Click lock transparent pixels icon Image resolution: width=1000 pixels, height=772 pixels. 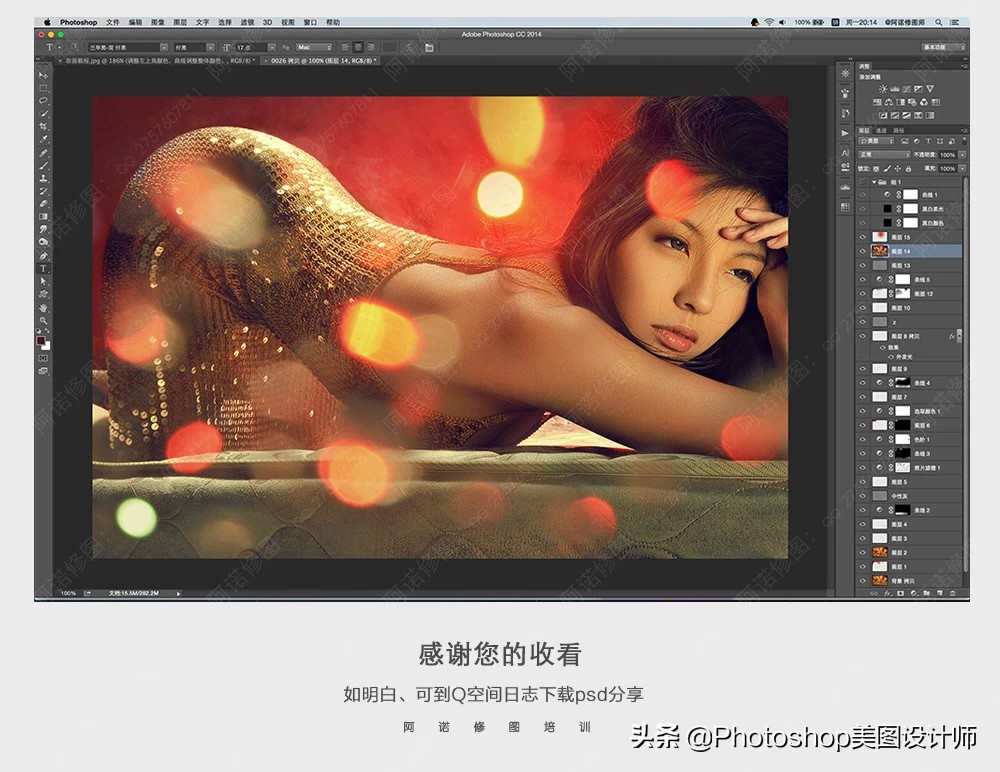coord(876,168)
